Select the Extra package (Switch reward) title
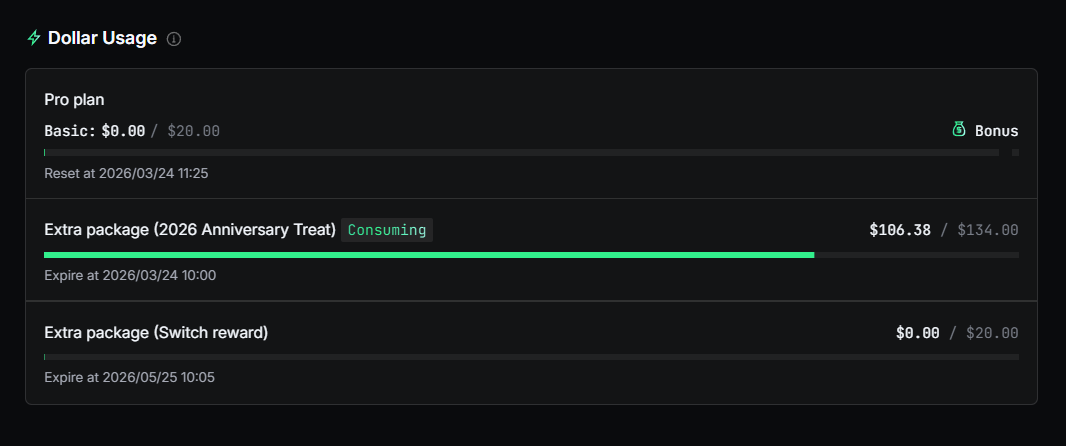Screen dimensions: 1066x446 (x=156, y=332)
